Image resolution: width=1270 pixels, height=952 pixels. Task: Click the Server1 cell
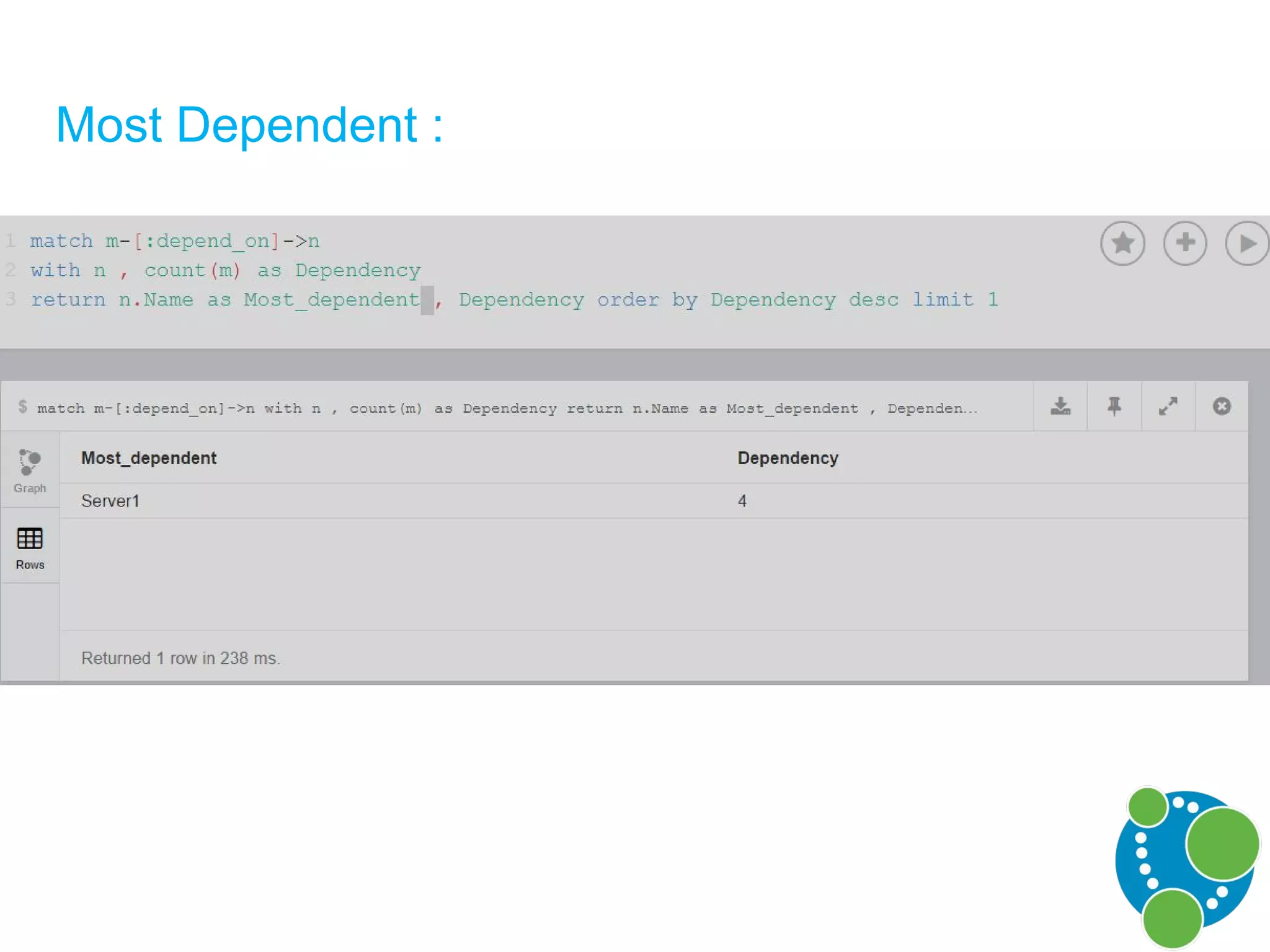coord(110,501)
